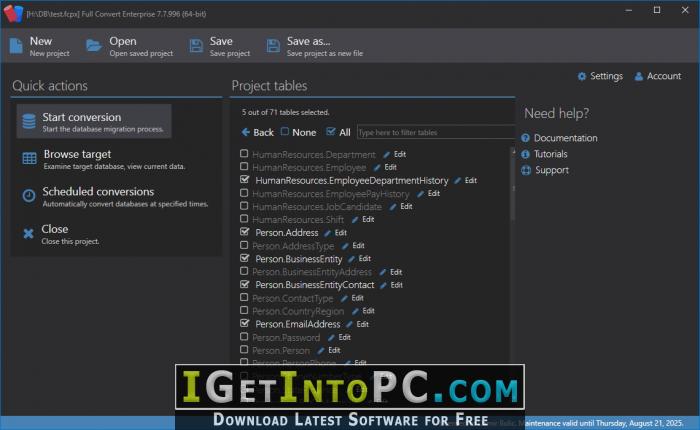Toggle the All selection checkbox
700x430 pixels.
330,132
